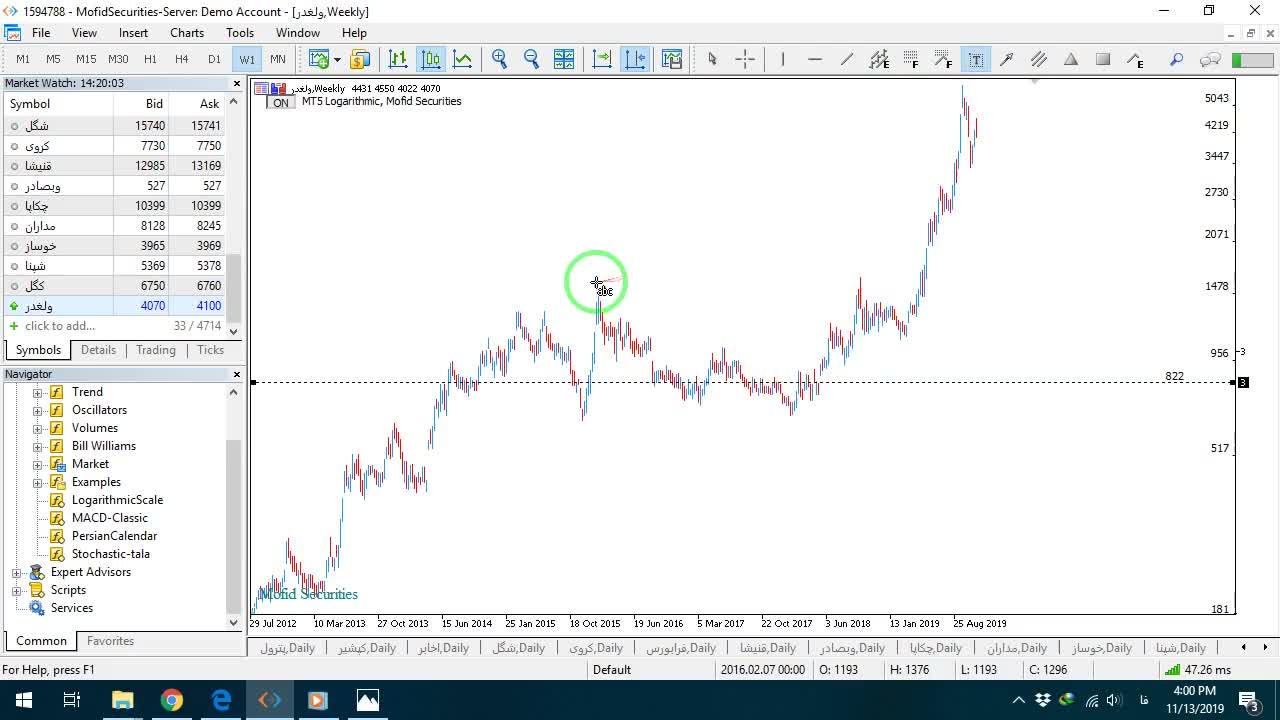This screenshot has height=720, width=1280.
Task: Expand the Trend indicators folder
Action: point(38,392)
